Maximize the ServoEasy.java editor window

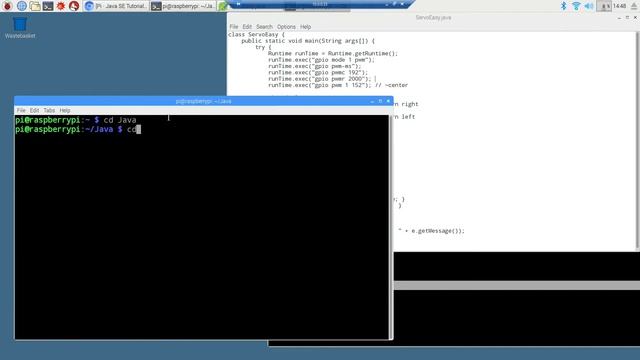(x=627, y=18)
